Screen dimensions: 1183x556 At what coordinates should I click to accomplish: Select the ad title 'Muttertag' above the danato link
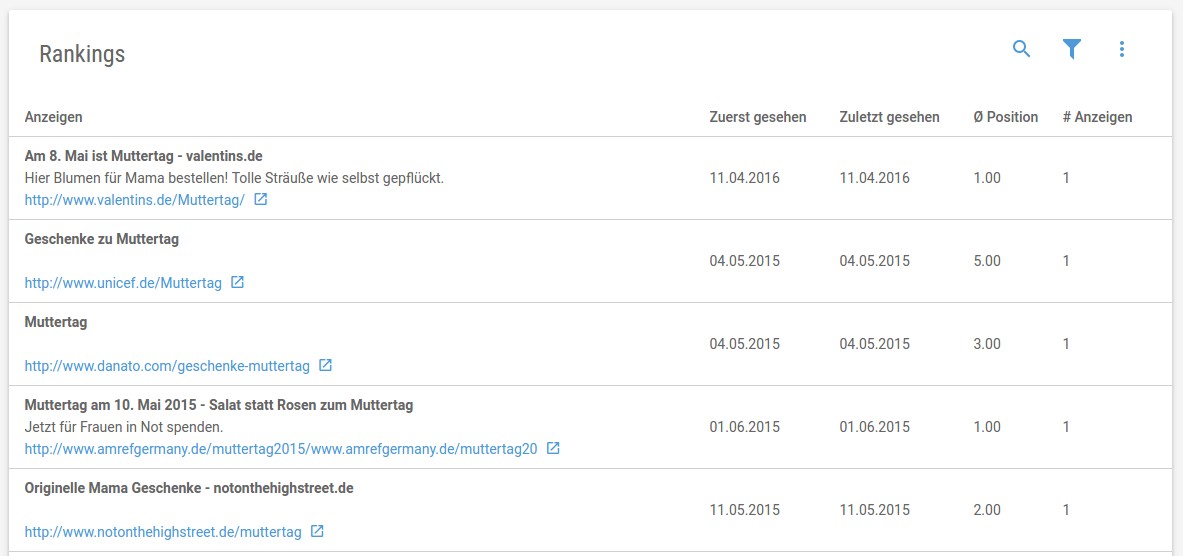(x=56, y=322)
